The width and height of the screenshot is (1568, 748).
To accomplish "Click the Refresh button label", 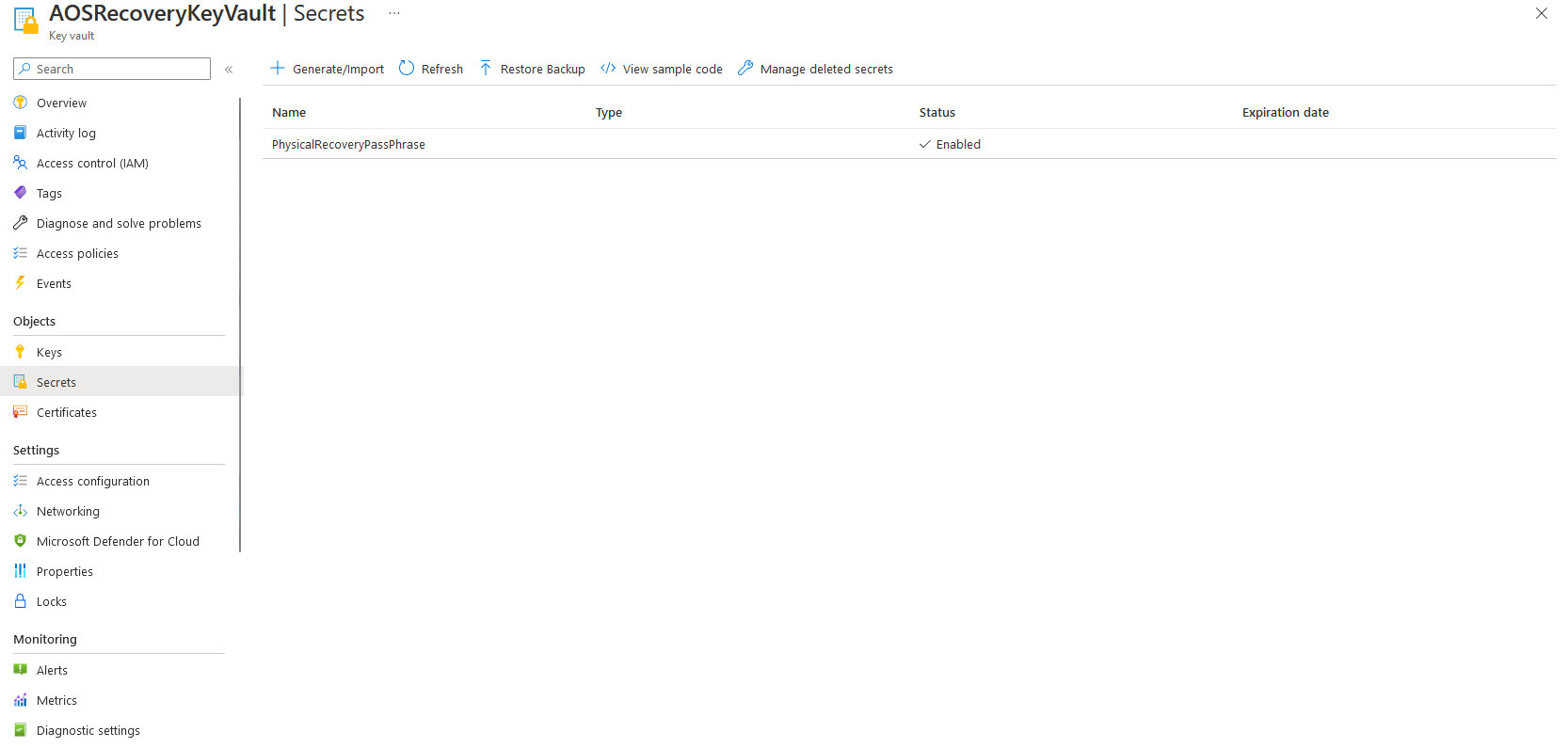I will tap(442, 69).
